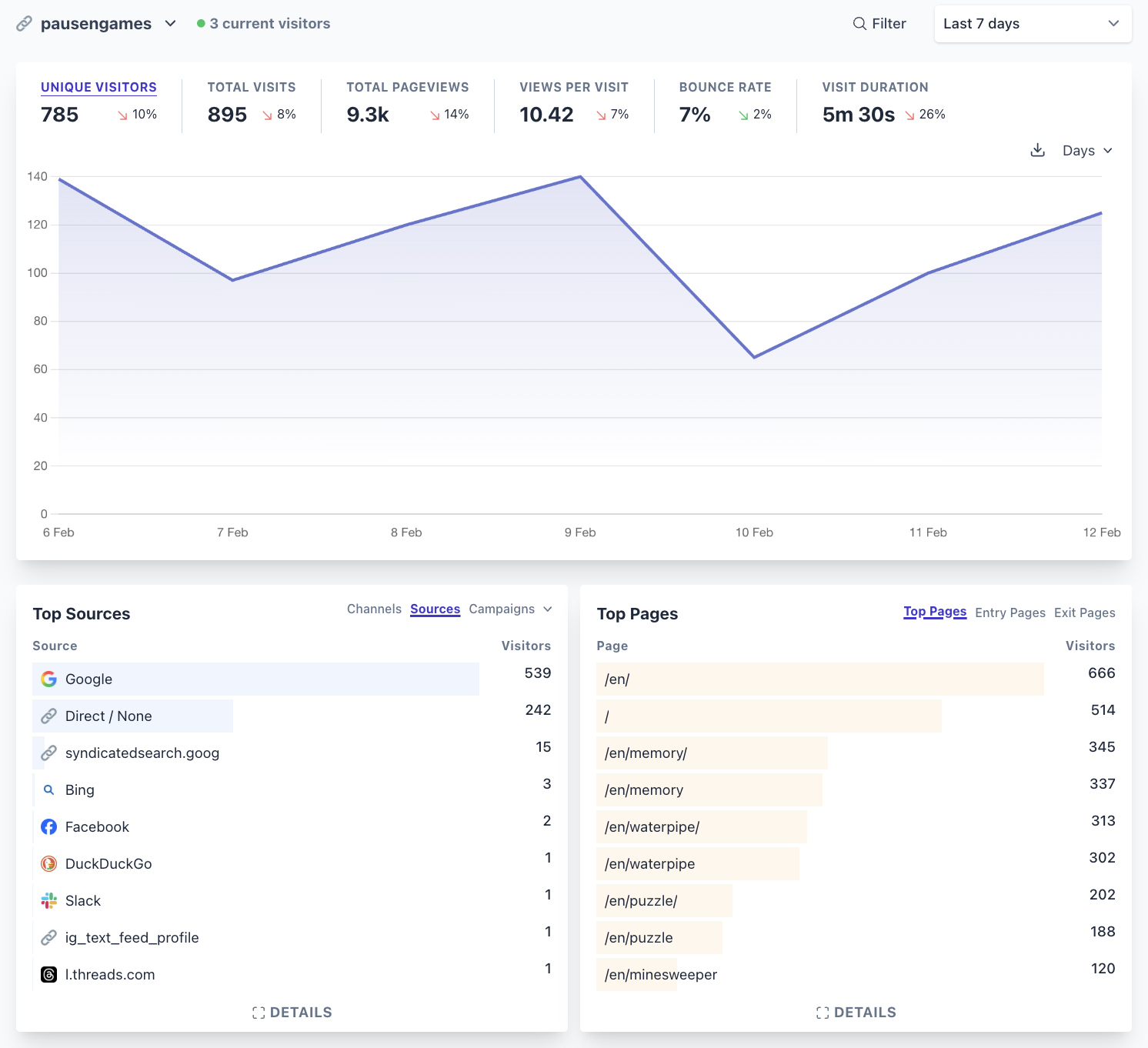The width and height of the screenshot is (1148, 1048).
Task: Click the syndicatedsearch.goog link icon
Action: click(x=49, y=753)
